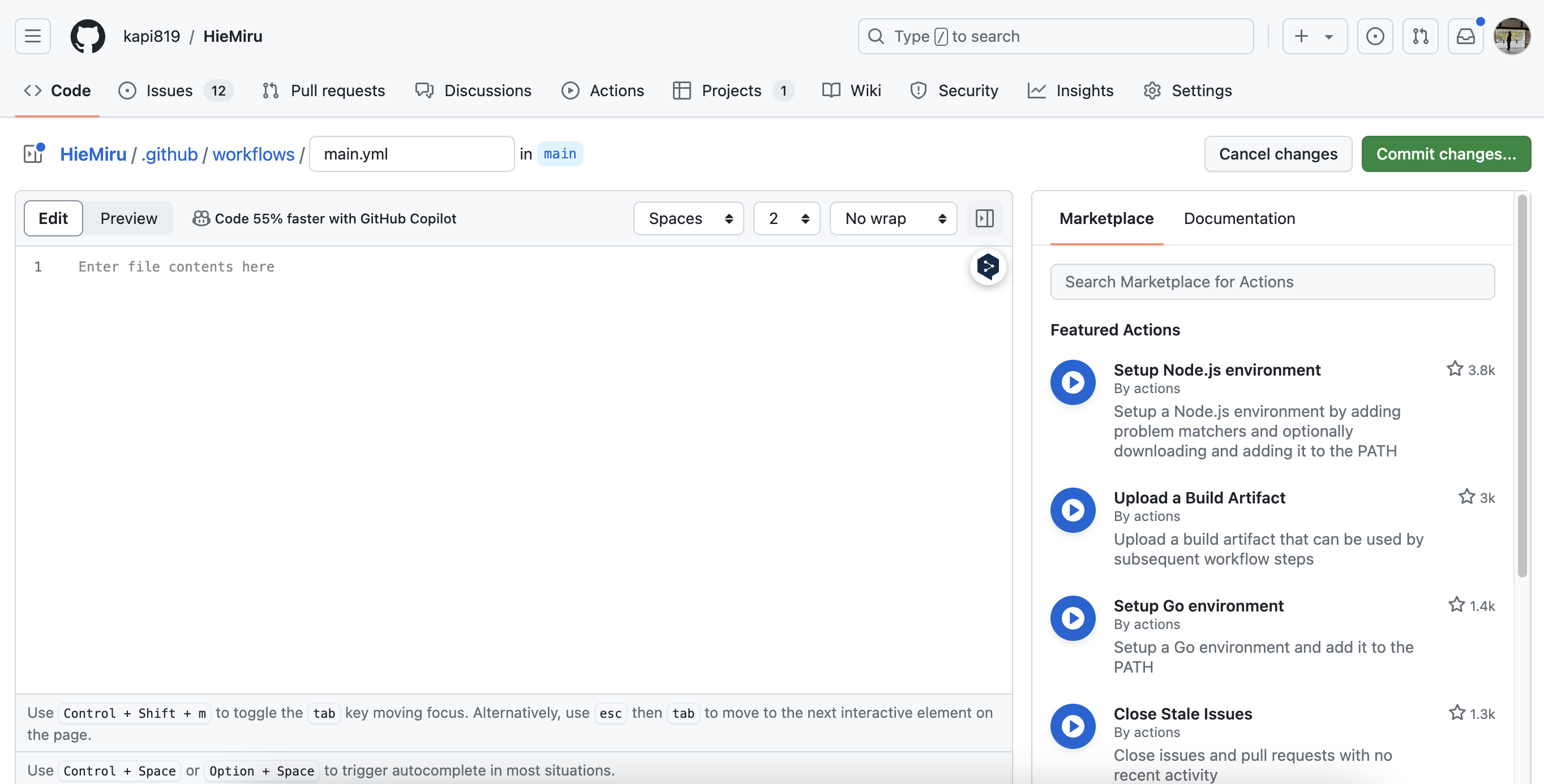Open the No wrap line mode dropdown

coord(893,218)
